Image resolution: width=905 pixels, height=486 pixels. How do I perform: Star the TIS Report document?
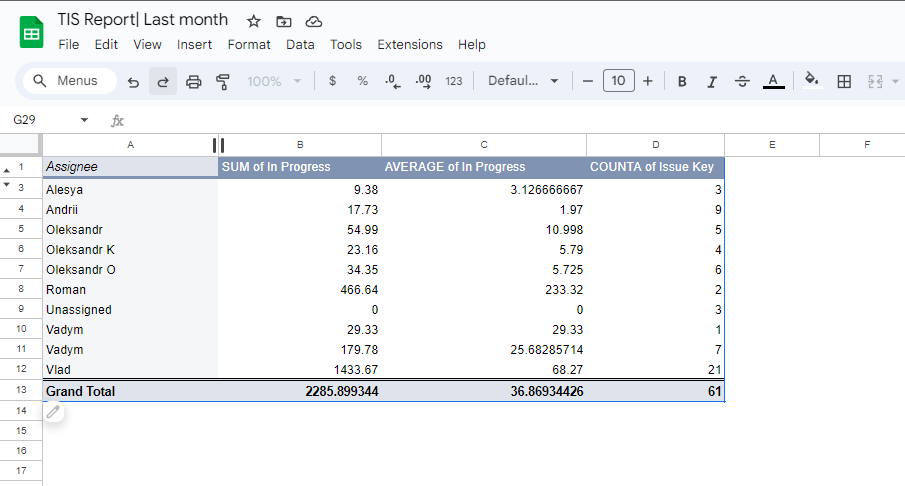254,21
